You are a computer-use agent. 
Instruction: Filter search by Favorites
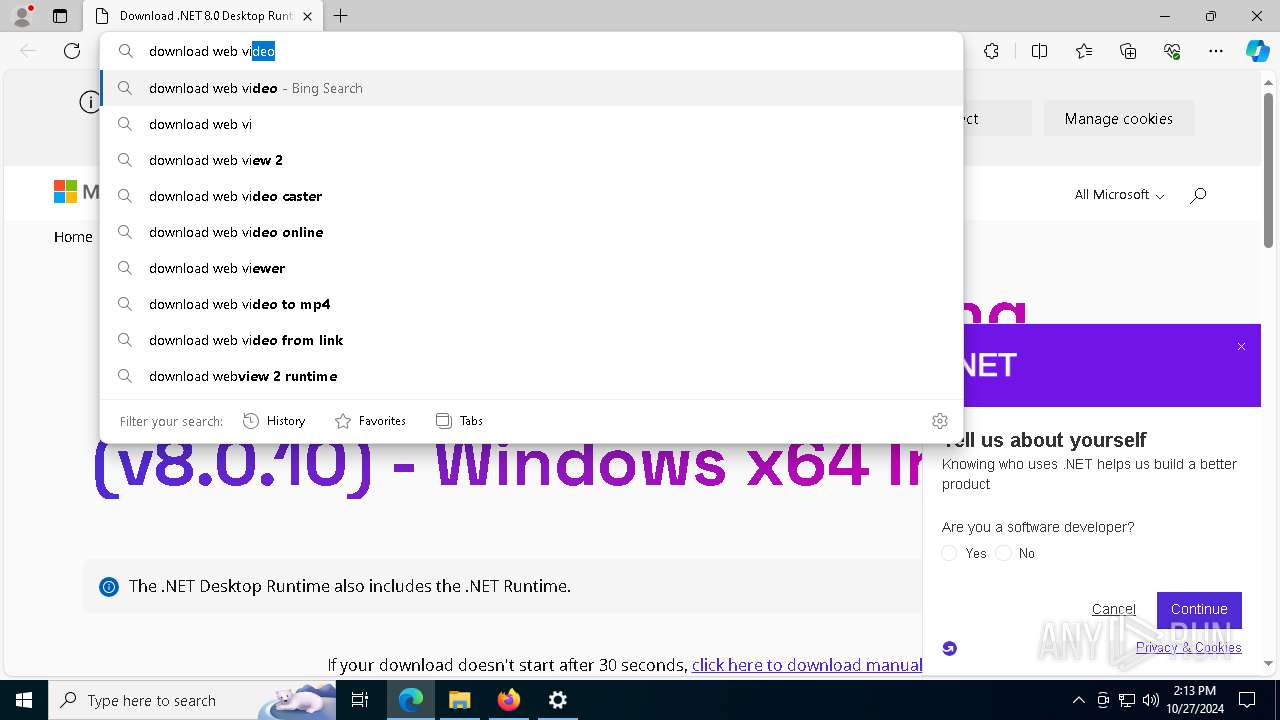pos(370,421)
